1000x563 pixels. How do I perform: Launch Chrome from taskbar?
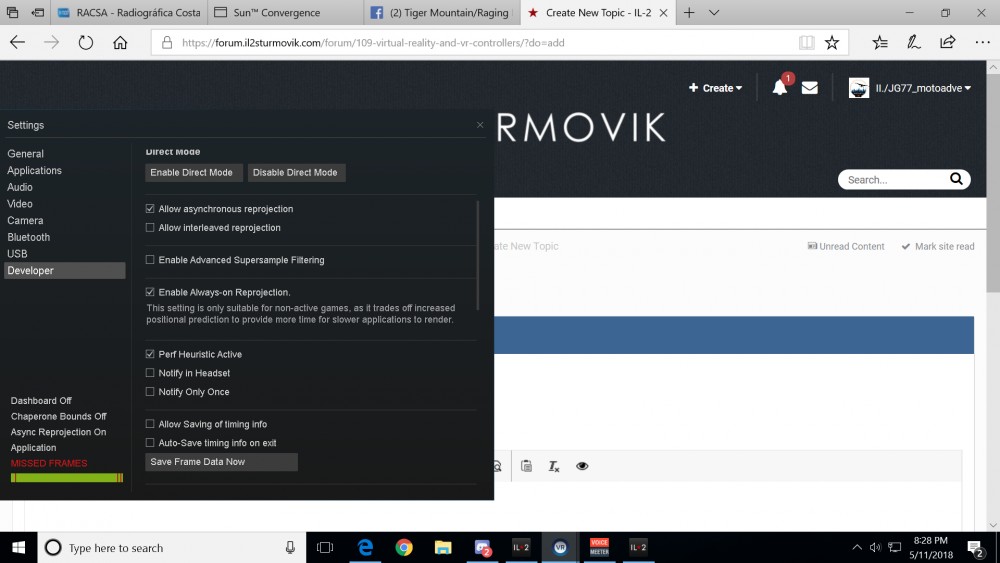[404, 548]
